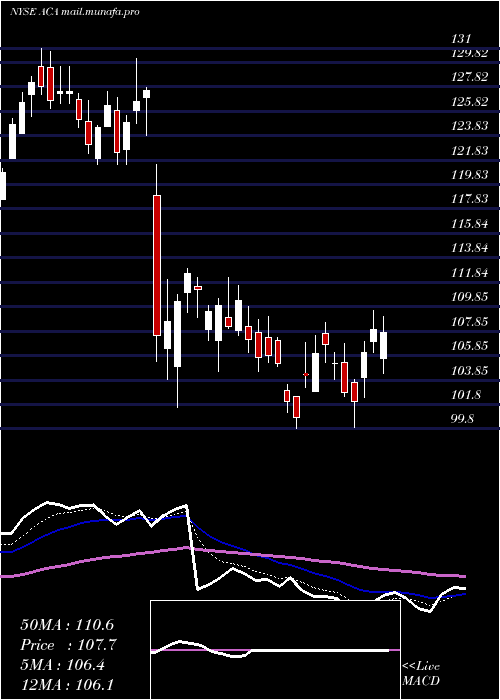This screenshot has width=500, height=700.
Task: Click the 119.83 price axis label
Action: pyautogui.click(x=469, y=175)
